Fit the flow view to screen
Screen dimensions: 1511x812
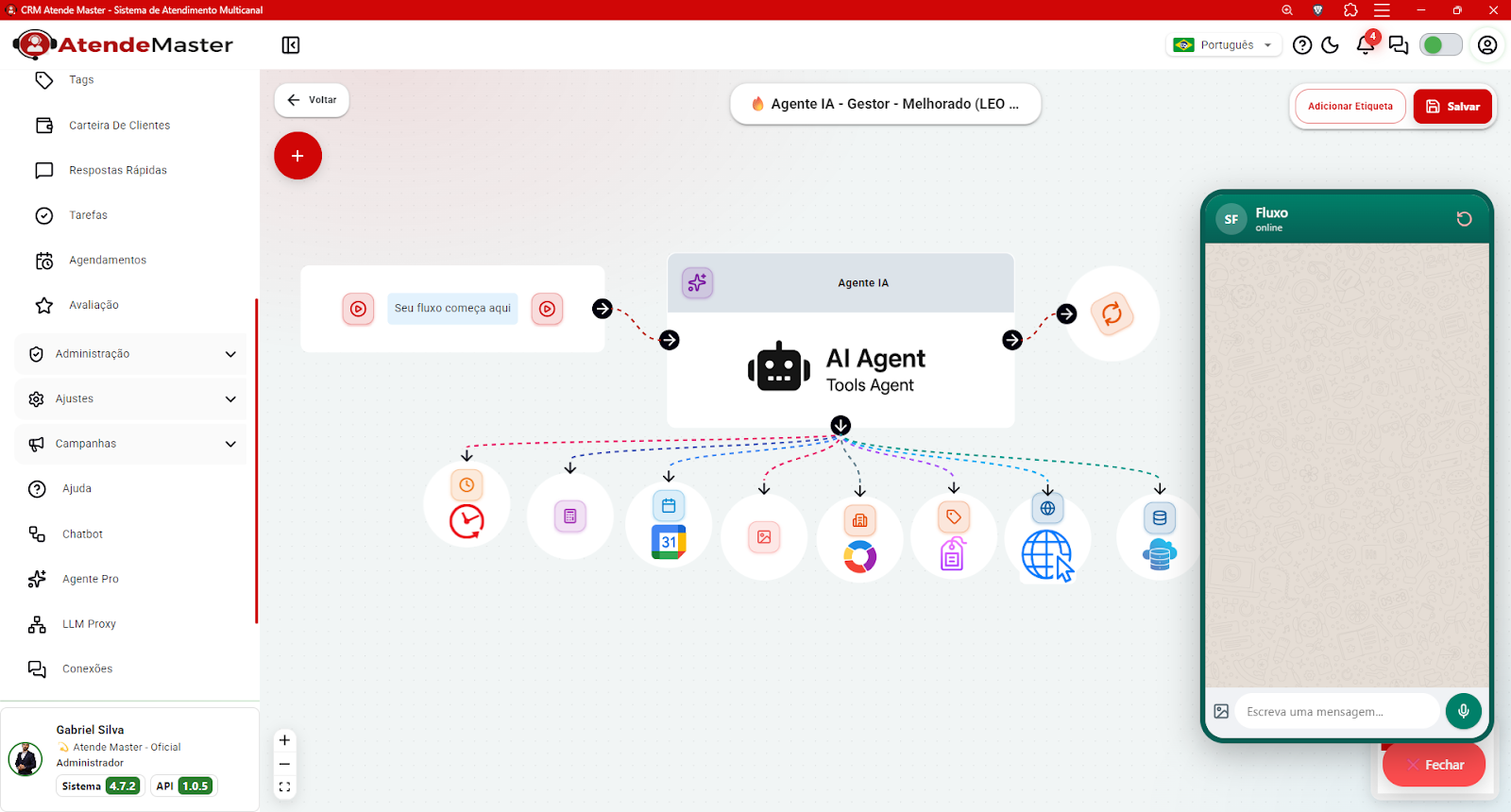pos(284,787)
